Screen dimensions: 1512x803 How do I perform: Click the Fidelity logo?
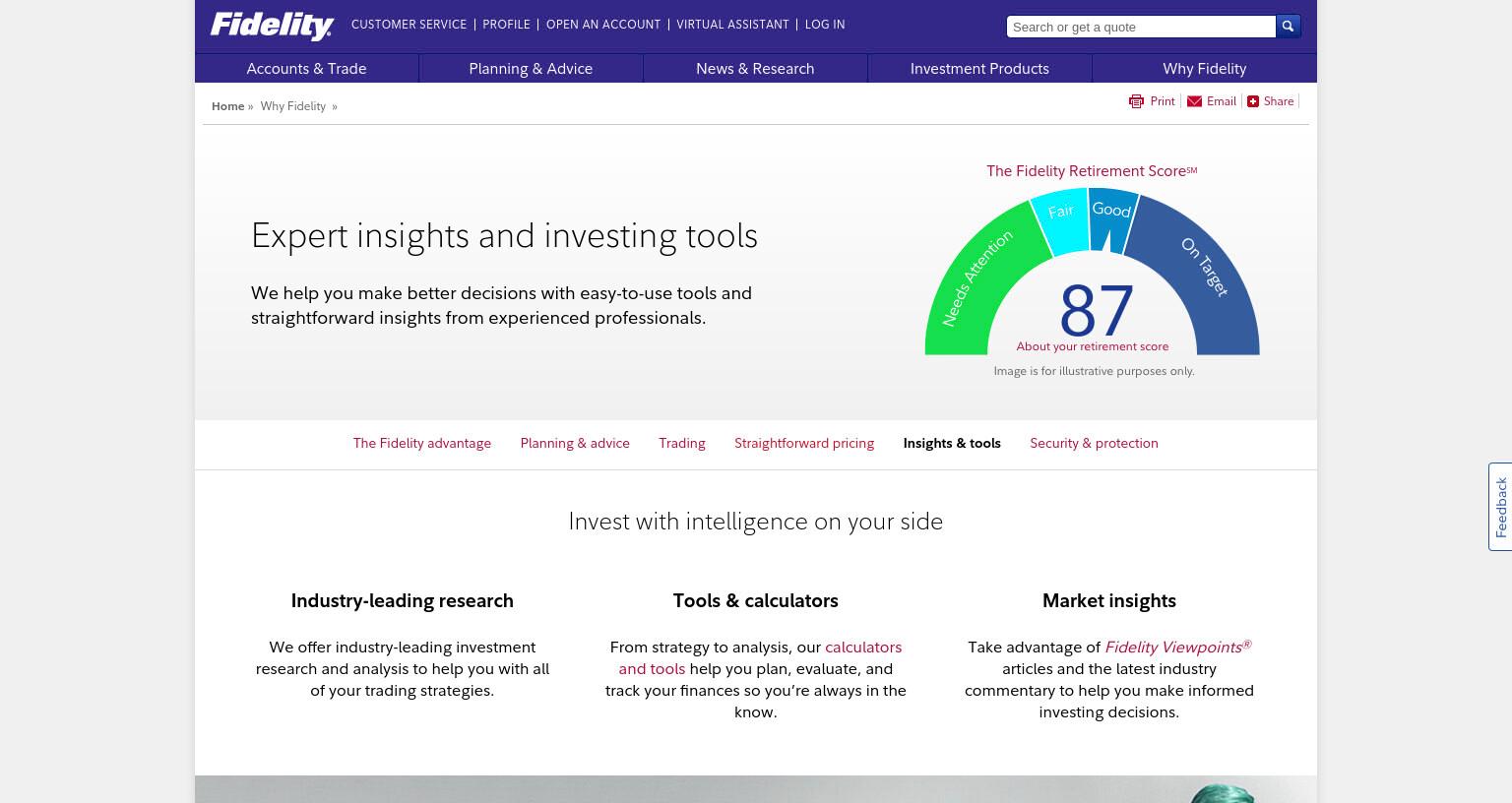(x=272, y=26)
